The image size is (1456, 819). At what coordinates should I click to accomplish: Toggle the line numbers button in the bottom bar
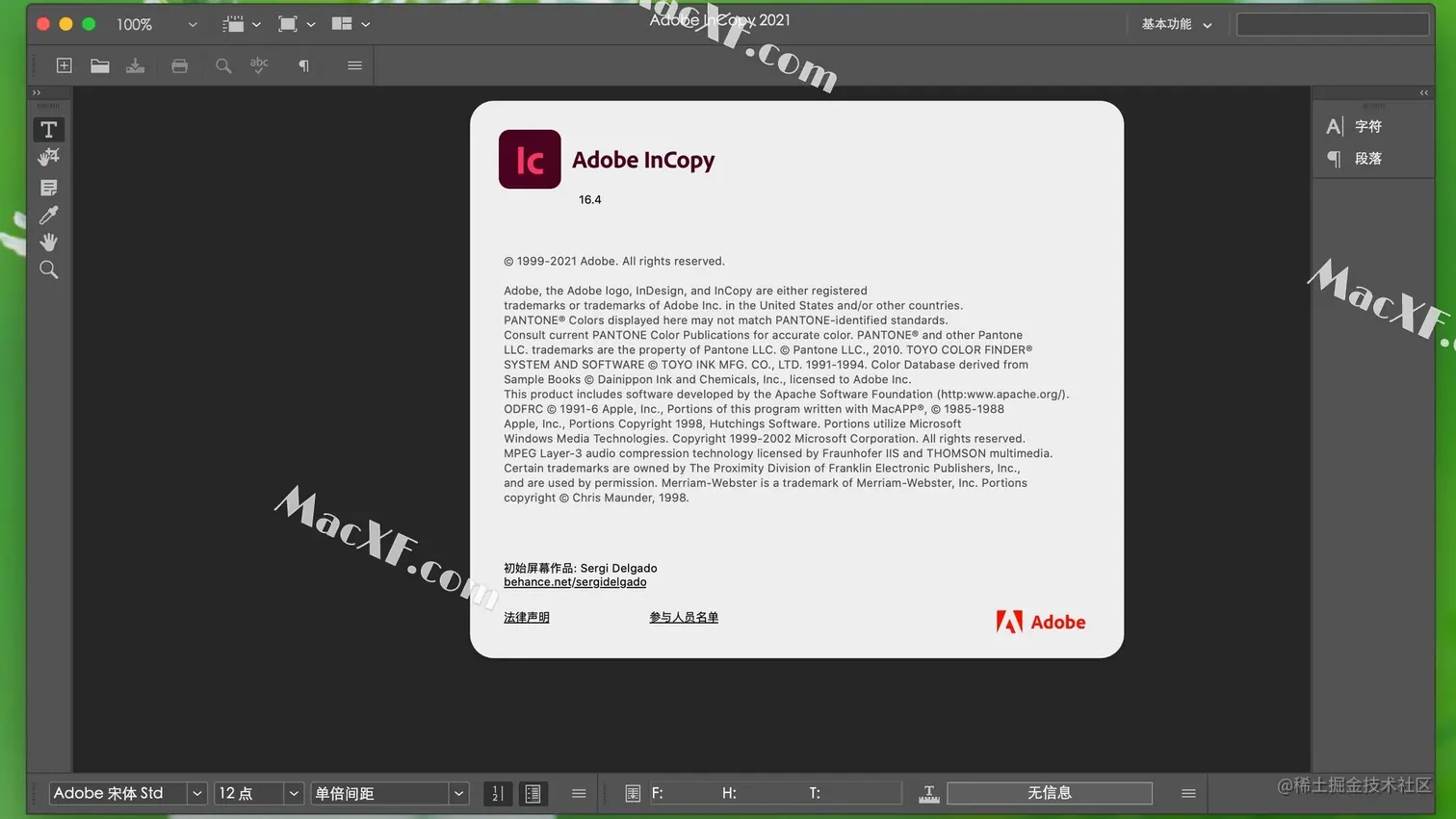497,793
